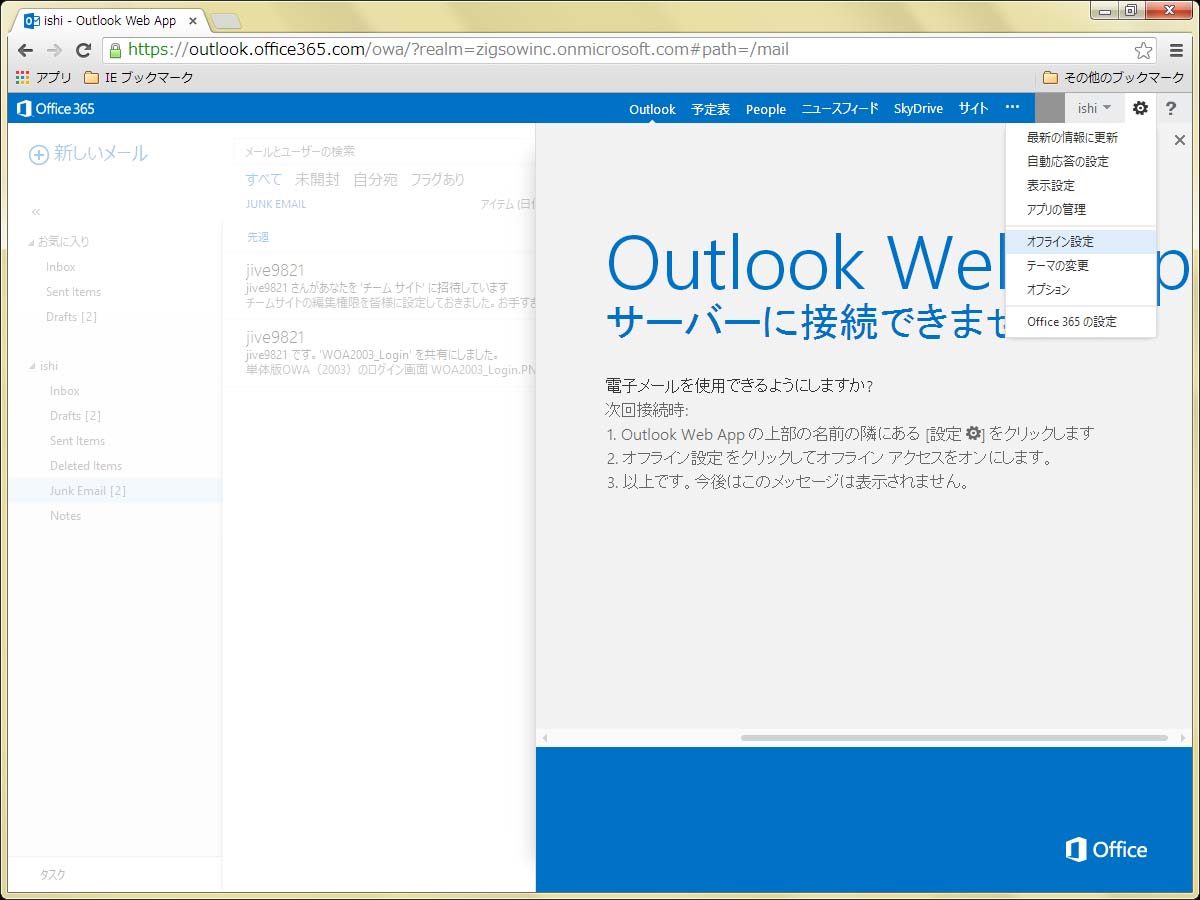Select offline settings menu item
1200x900 pixels.
coord(1080,242)
